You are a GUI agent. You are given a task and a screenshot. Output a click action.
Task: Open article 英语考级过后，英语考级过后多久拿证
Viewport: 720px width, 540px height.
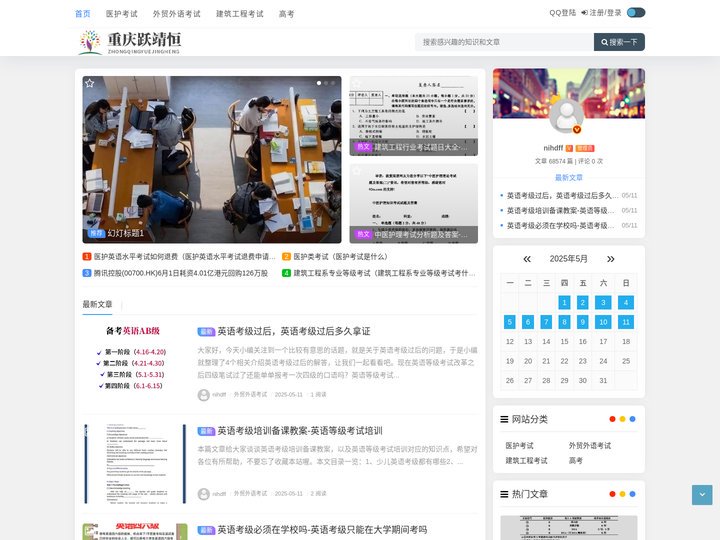(x=293, y=332)
